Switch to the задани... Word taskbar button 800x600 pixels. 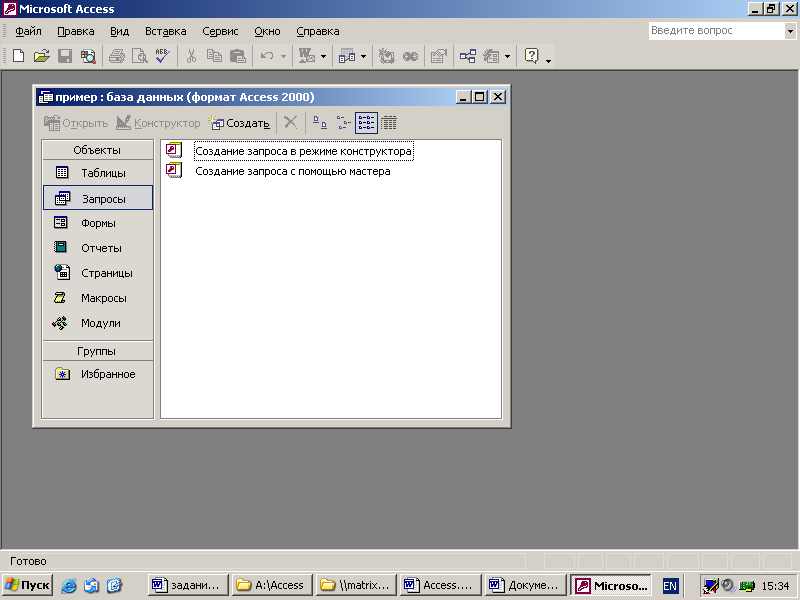(188, 585)
